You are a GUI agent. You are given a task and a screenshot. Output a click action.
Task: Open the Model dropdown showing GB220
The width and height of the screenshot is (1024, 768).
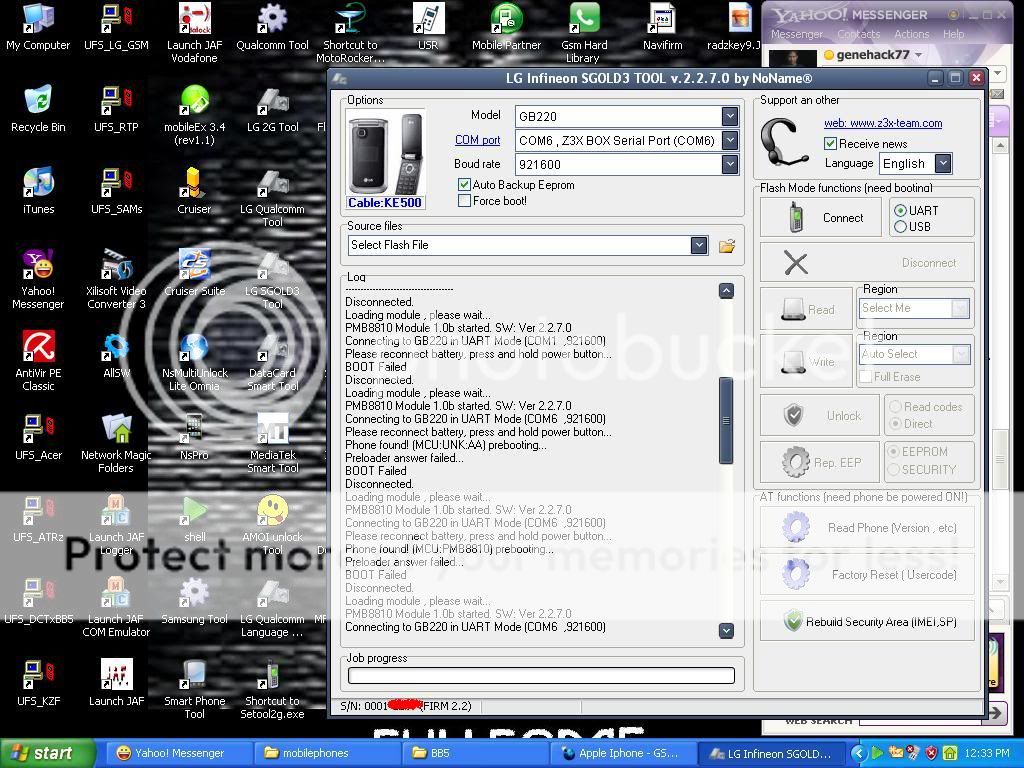(x=730, y=116)
